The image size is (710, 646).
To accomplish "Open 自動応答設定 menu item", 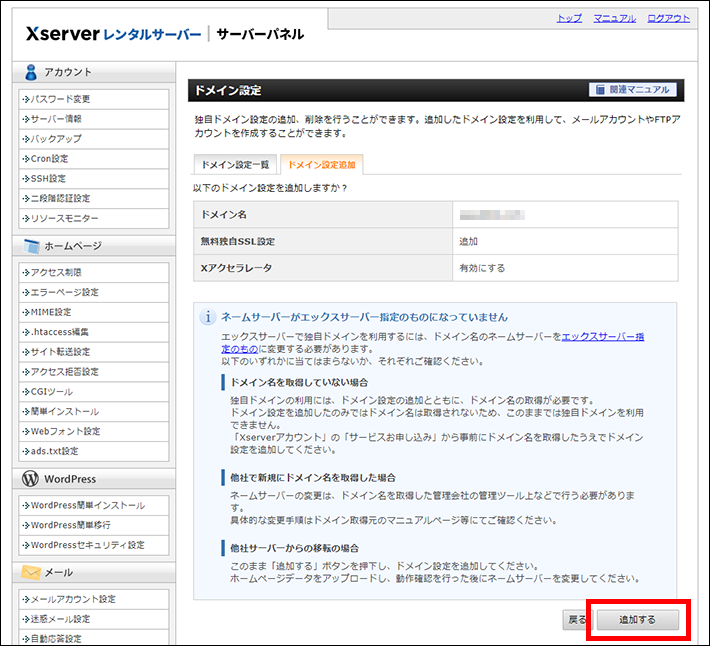I will (94, 637).
